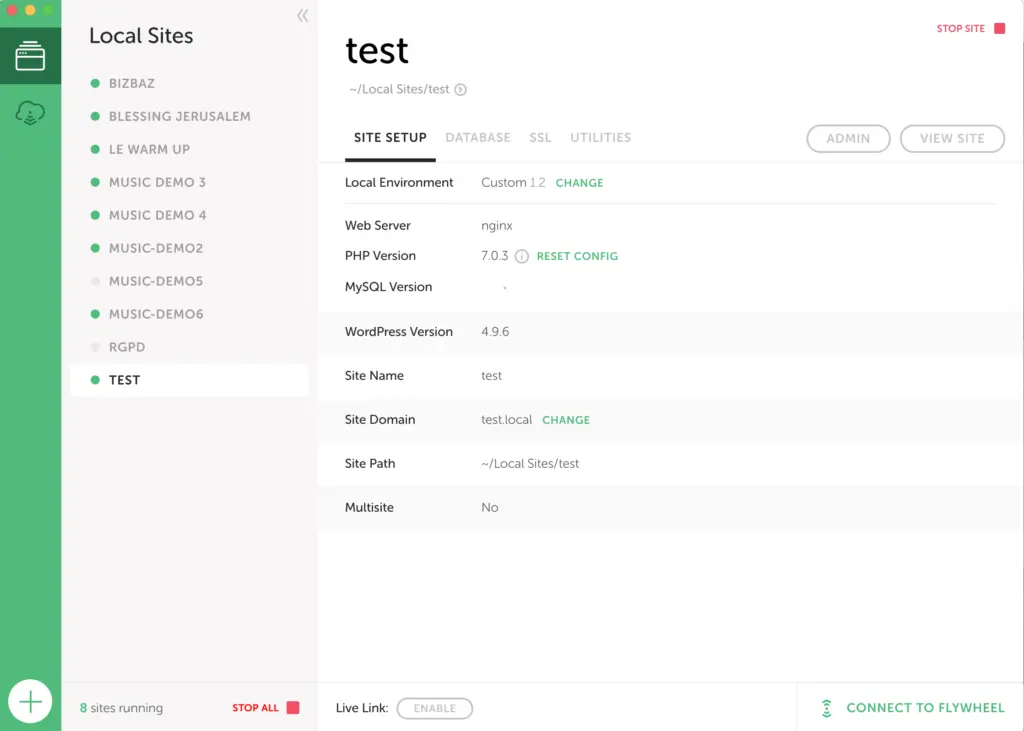This screenshot has width=1024, height=731.
Task: Click the status dot next to MUSIC-DEMO5
Action: [95, 281]
